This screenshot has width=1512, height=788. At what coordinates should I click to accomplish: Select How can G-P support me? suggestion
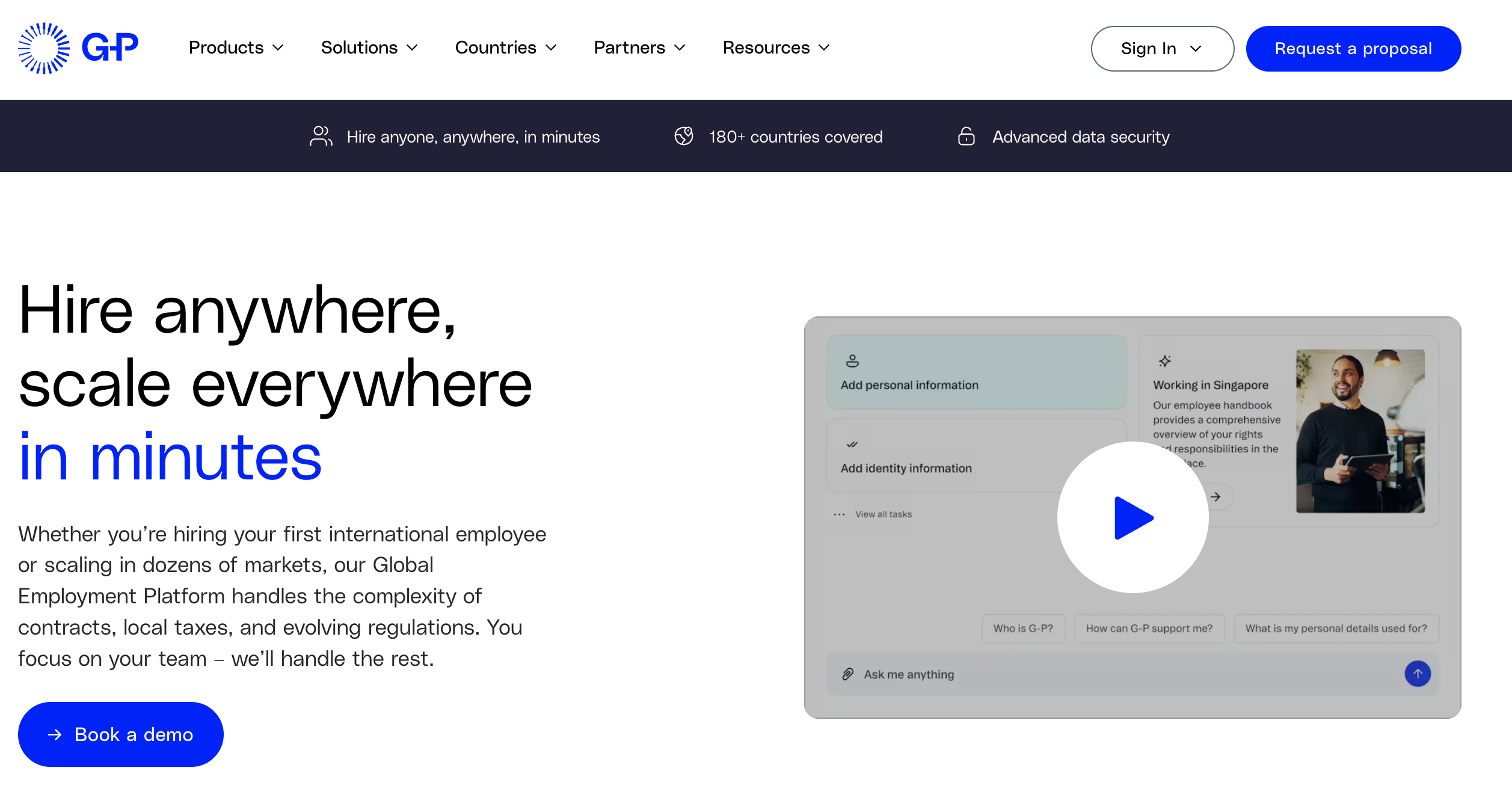(1149, 629)
